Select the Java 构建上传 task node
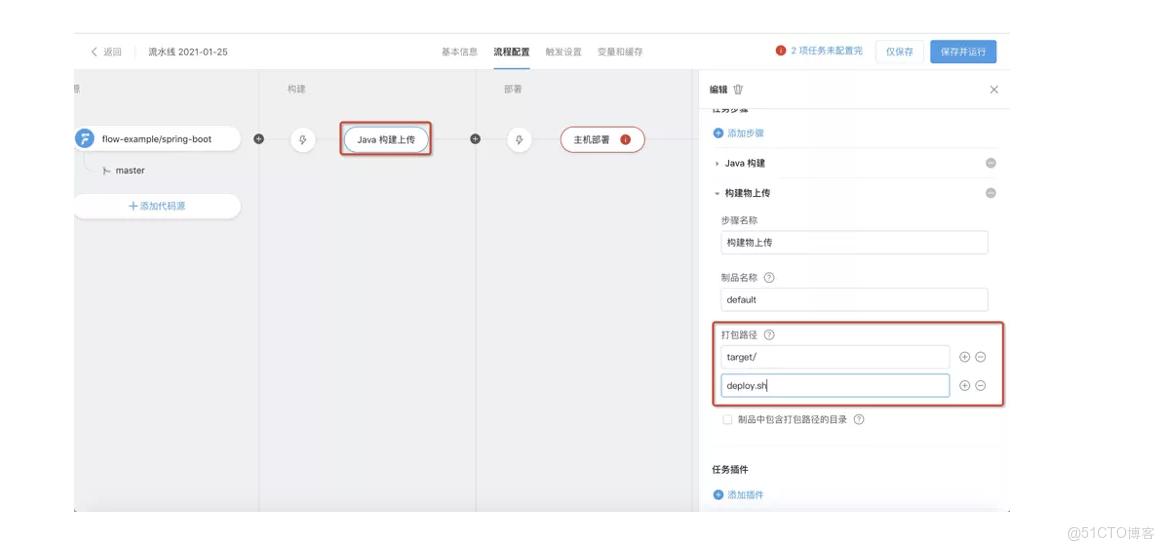 [x=386, y=139]
